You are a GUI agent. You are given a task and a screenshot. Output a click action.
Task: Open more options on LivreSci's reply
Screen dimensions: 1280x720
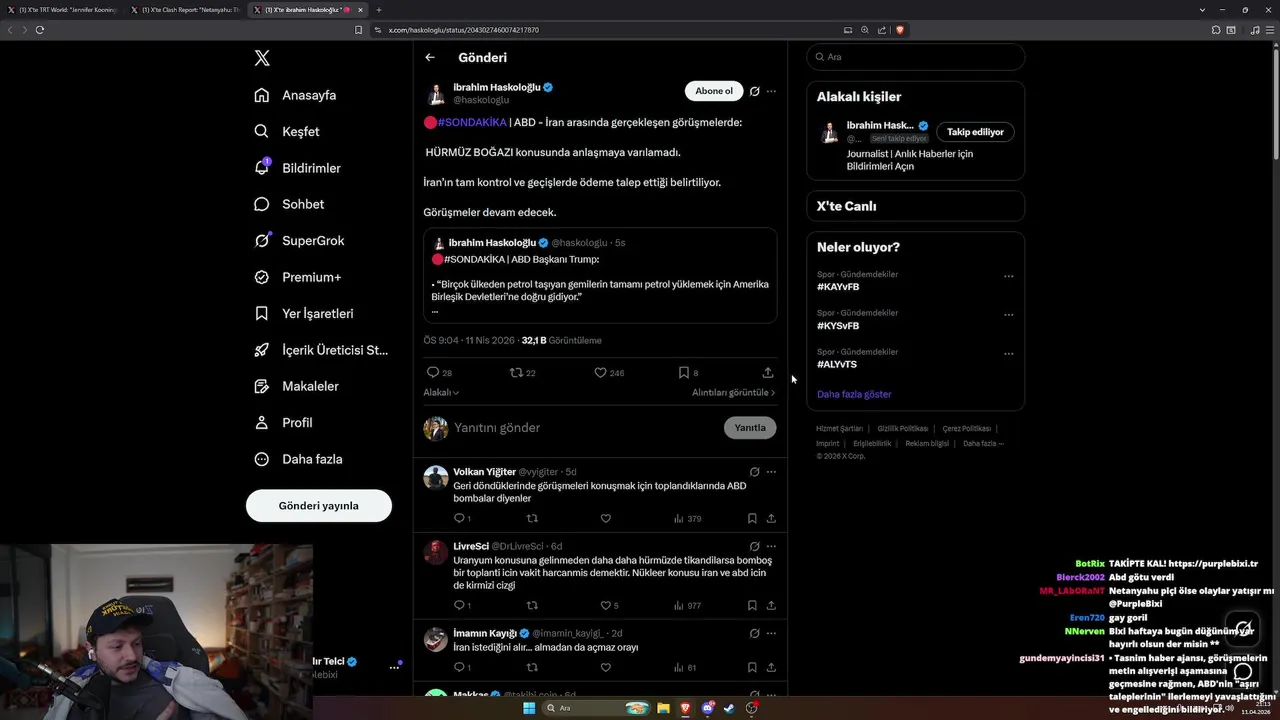click(x=771, y=546)
